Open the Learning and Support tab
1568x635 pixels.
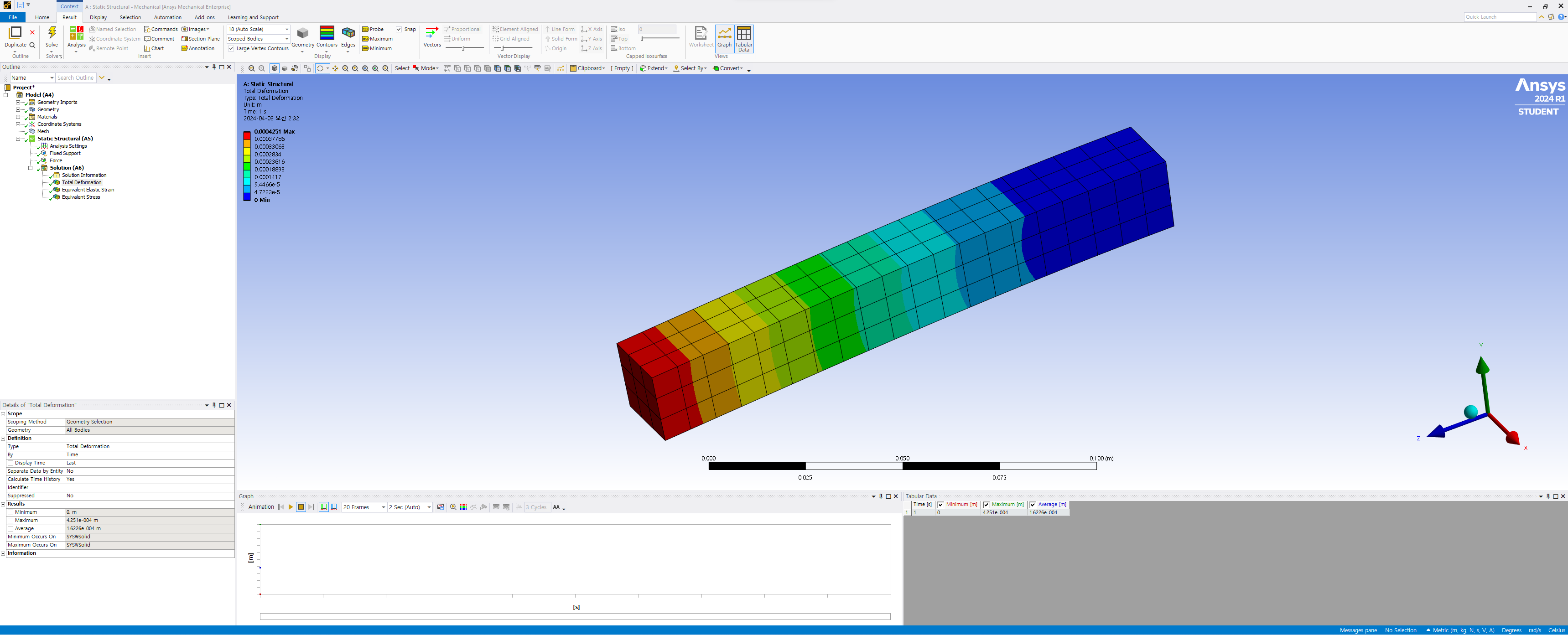coord(253,18)
